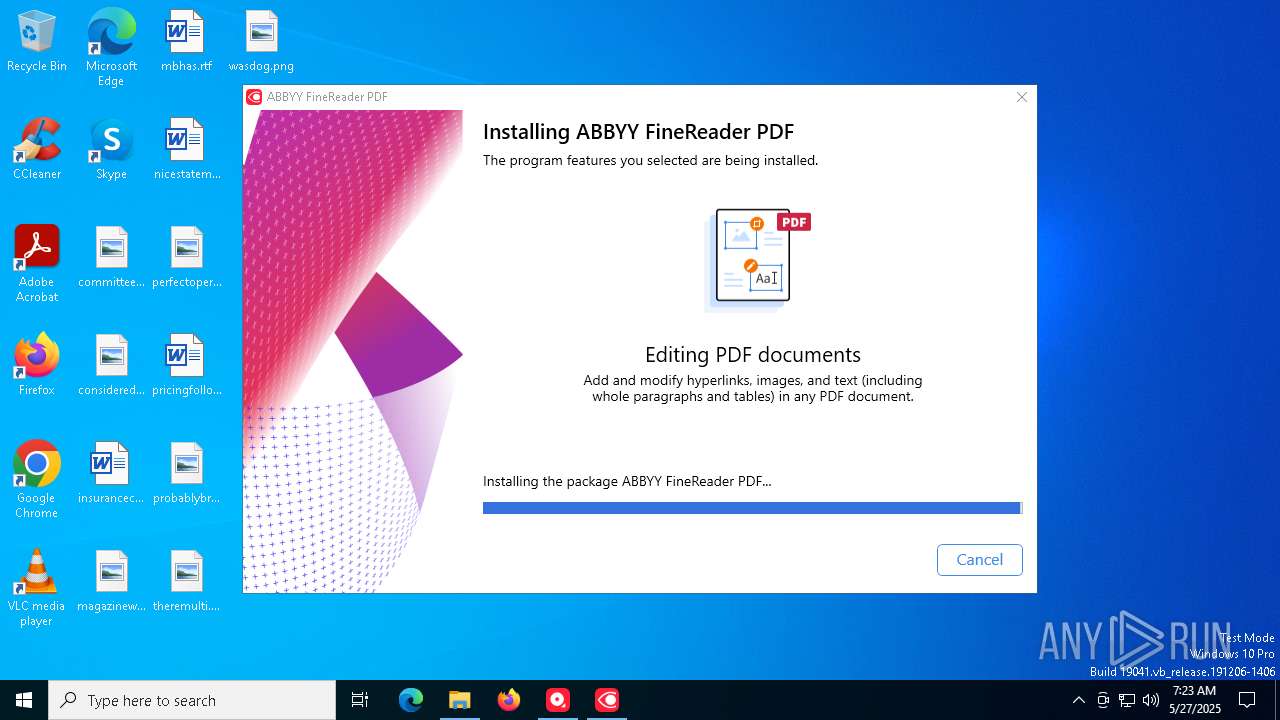Viewport: 1280px width, 720px height.
Task: Select the Google Chrome desktop shortcut
Action: pyautogui.click(x=37, y=480)
